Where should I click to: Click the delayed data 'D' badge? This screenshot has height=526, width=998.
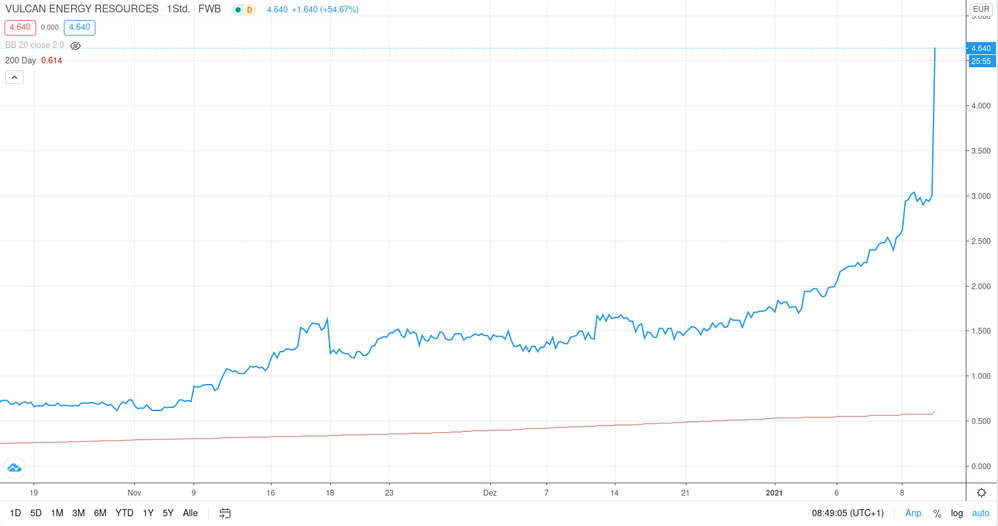click(x=249, y=10)
